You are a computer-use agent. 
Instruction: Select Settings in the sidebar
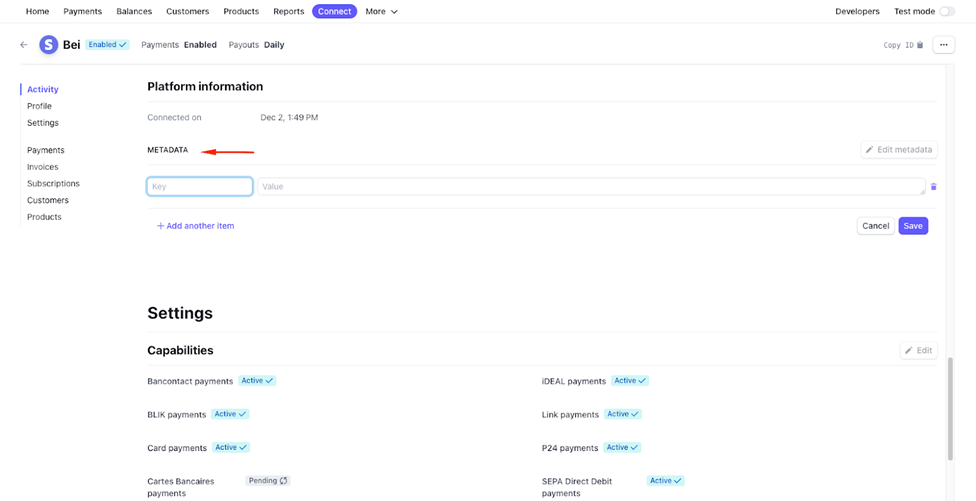pos(43,123)
